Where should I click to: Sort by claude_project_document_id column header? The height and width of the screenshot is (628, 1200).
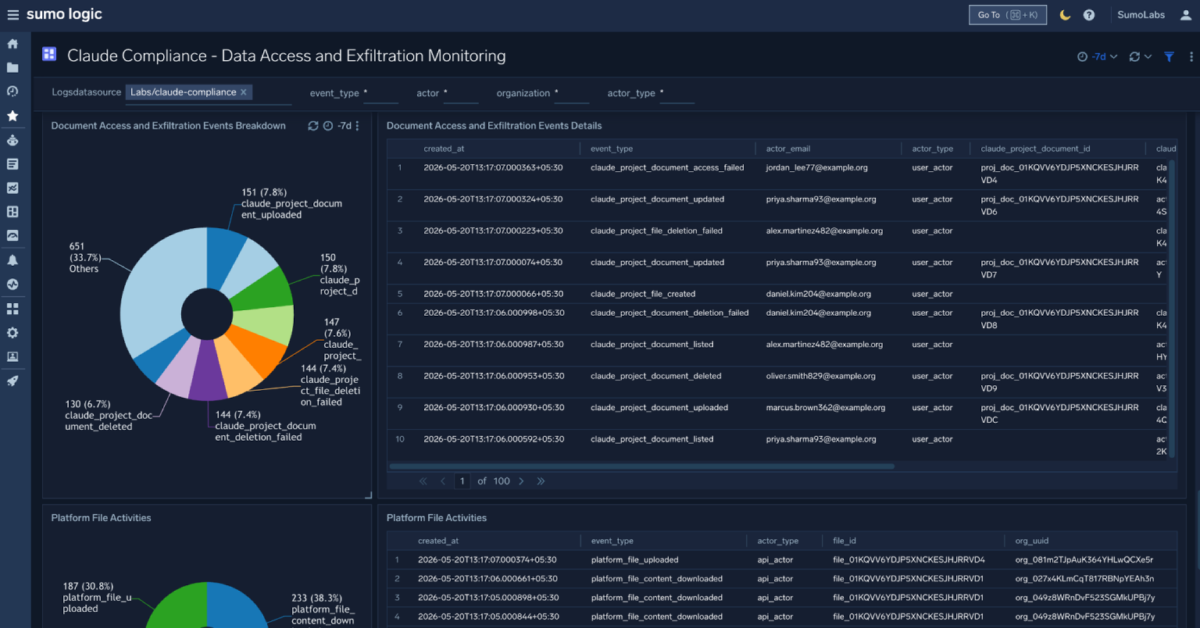(x=1035, y=148)
